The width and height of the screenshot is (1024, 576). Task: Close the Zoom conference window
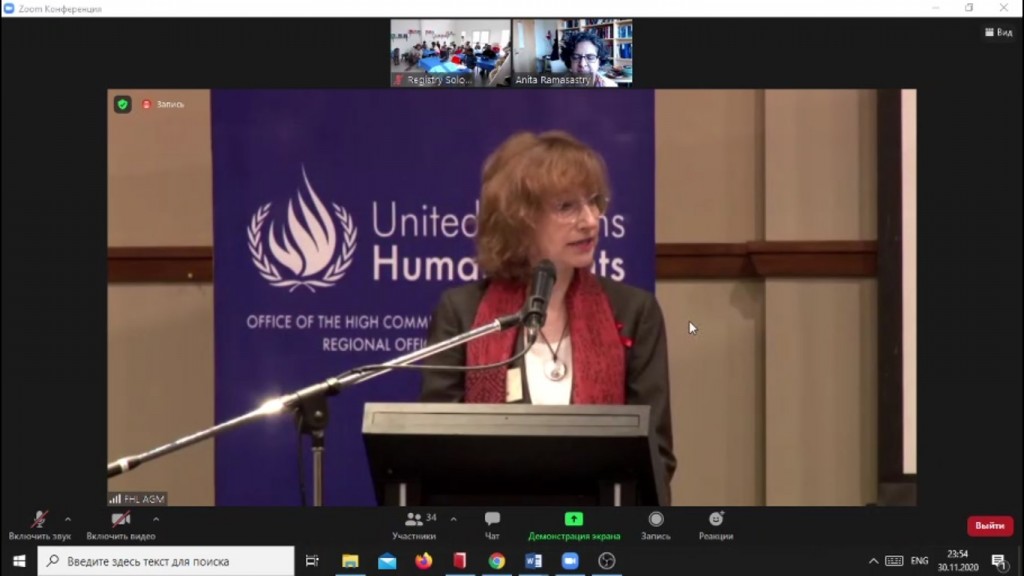click(1004, 8)
